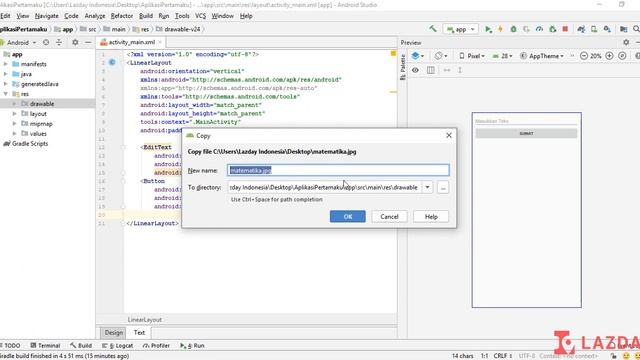Expand the mipmap folder
This screenshot has height=360, width=640.
[15, 124]
